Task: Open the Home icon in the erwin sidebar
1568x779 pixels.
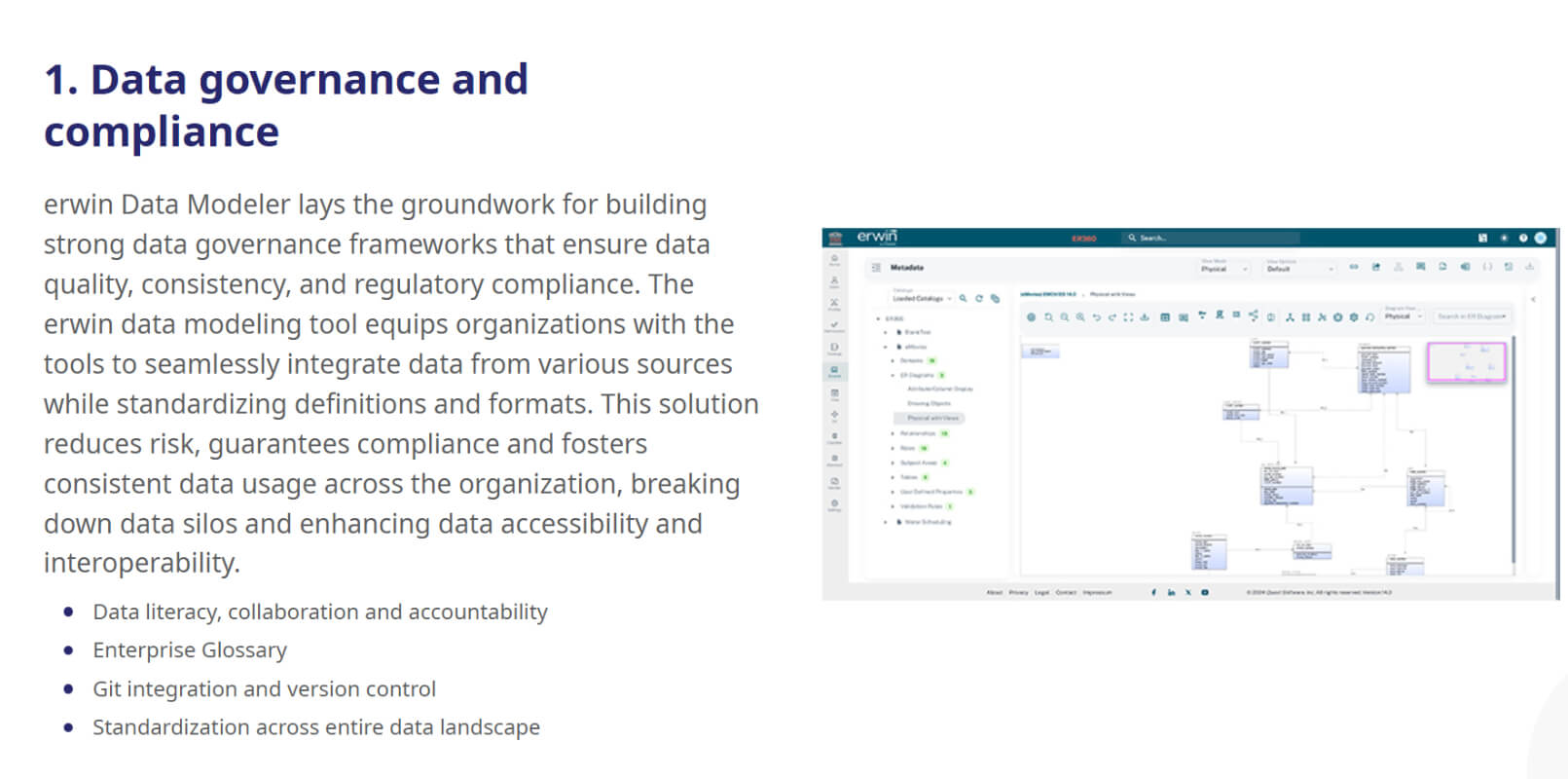Action: (x=834, y=260)
